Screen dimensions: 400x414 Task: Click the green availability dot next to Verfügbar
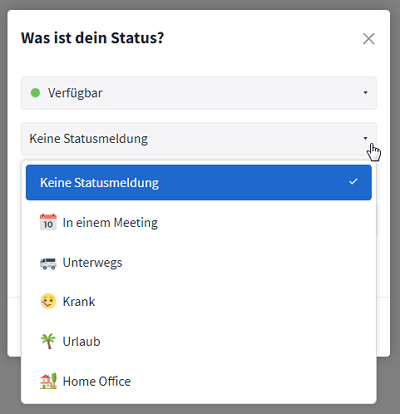[35, 93]
